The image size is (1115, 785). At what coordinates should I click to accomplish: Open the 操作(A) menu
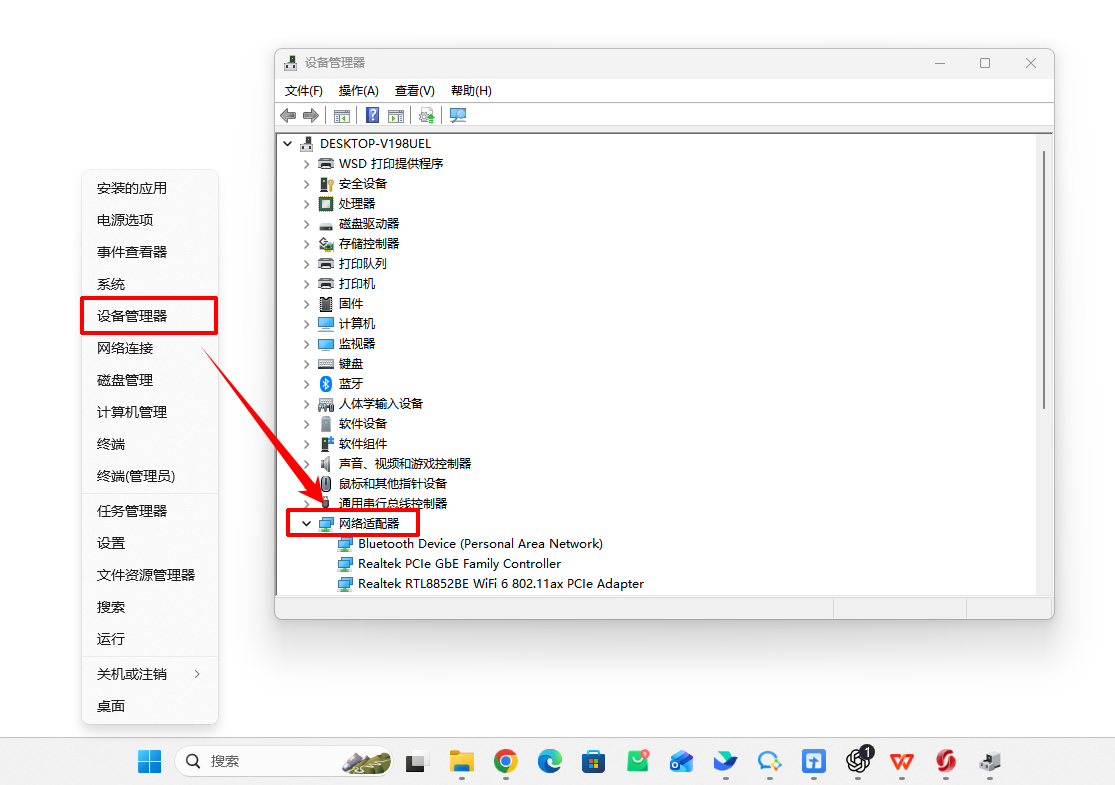[358, 91]
